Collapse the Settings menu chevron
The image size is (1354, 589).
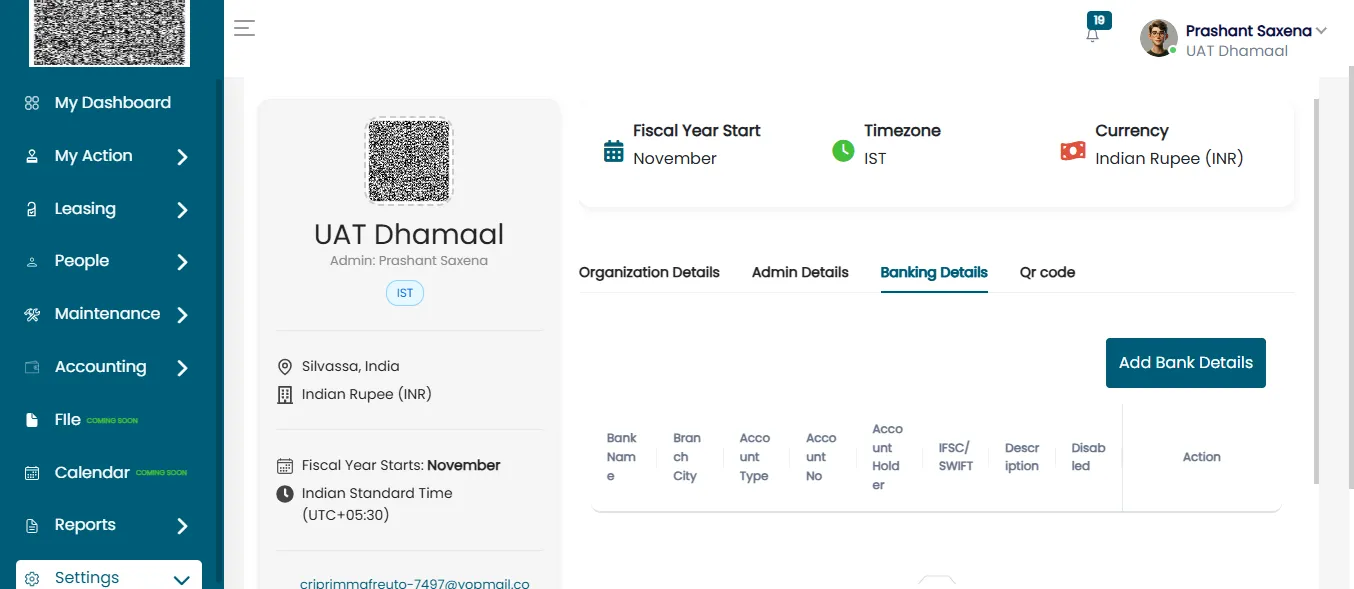182,580
